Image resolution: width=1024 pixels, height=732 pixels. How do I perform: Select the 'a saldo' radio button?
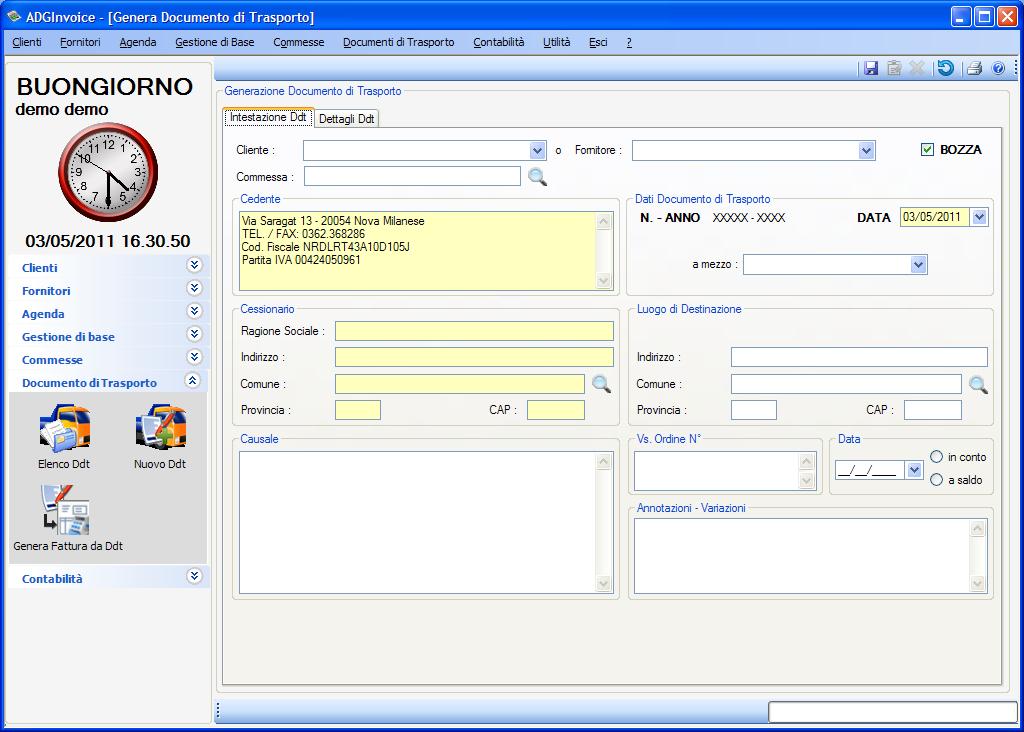tap(937, 480)
